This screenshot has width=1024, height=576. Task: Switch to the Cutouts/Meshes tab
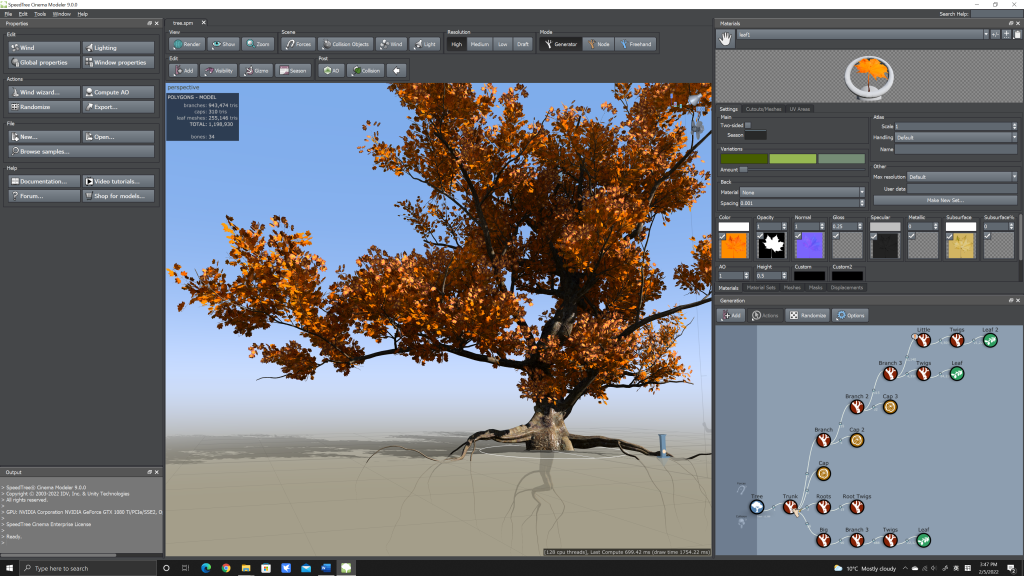pos(763,108)
